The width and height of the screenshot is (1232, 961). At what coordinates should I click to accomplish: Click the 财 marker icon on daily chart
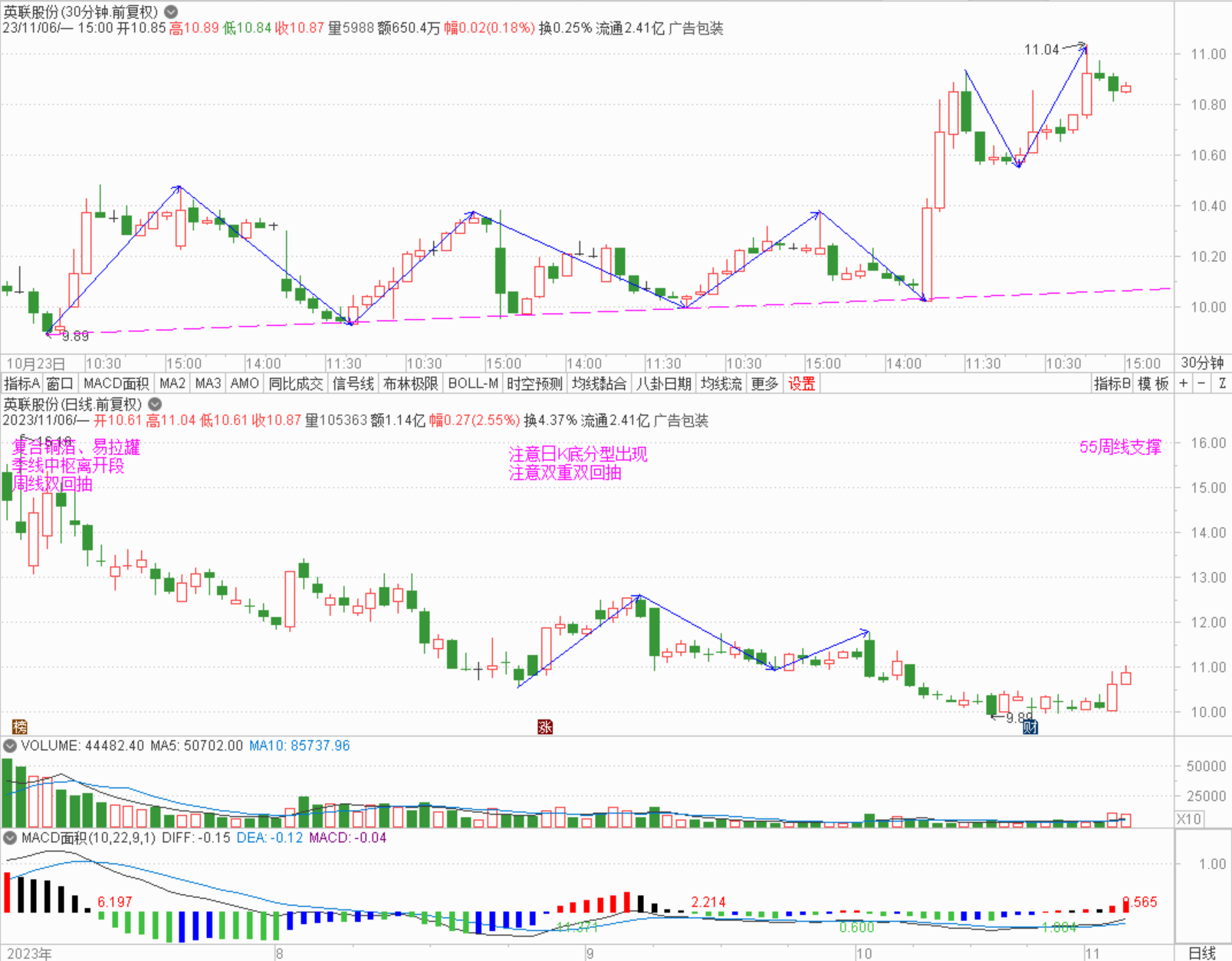[1030, 726]
